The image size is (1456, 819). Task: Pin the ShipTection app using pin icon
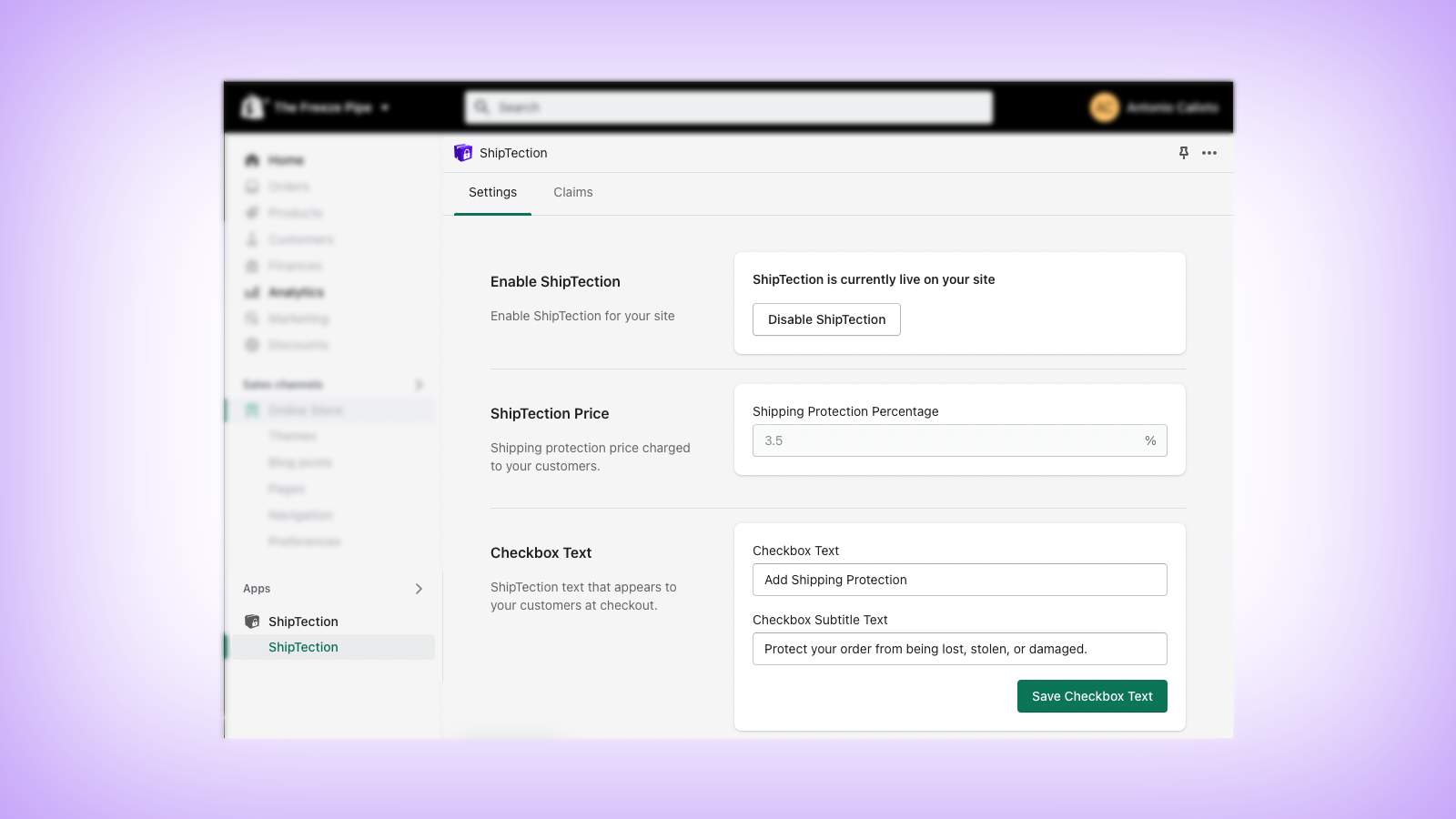click(1184, 153)
